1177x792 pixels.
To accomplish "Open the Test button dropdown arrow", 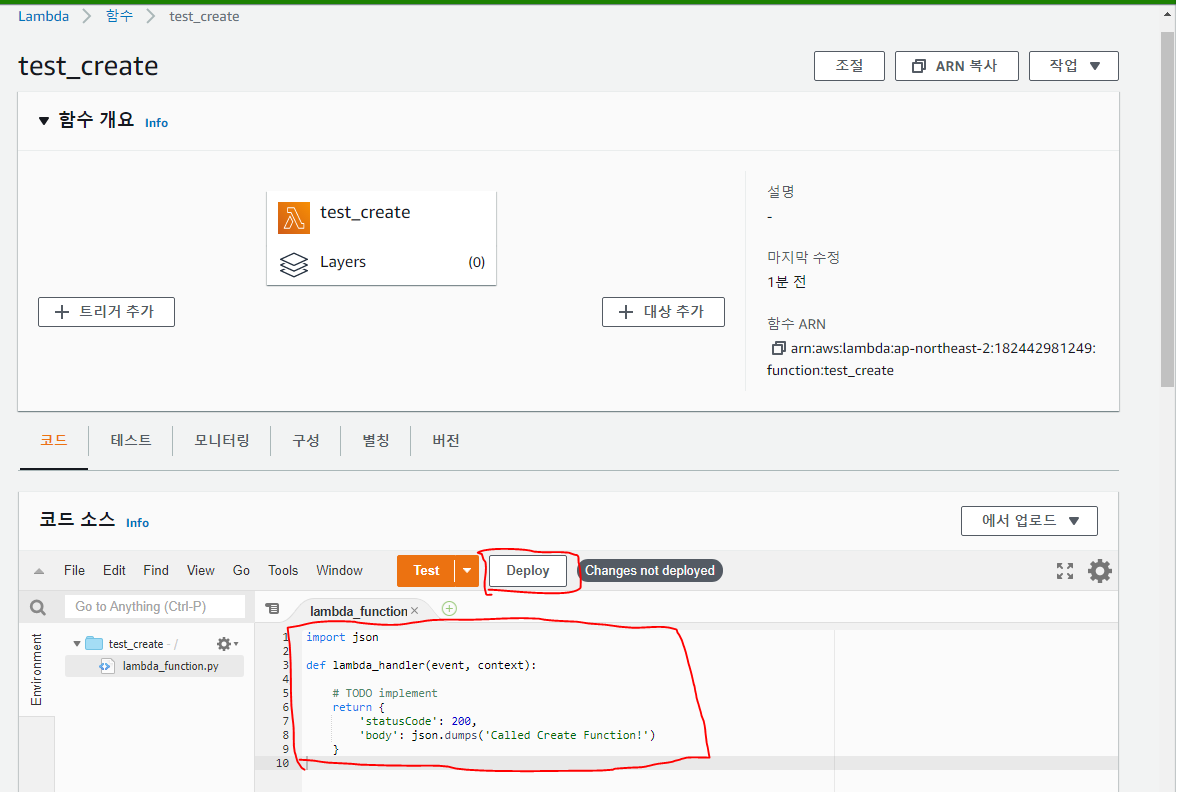I will click(x=467, y=571).
